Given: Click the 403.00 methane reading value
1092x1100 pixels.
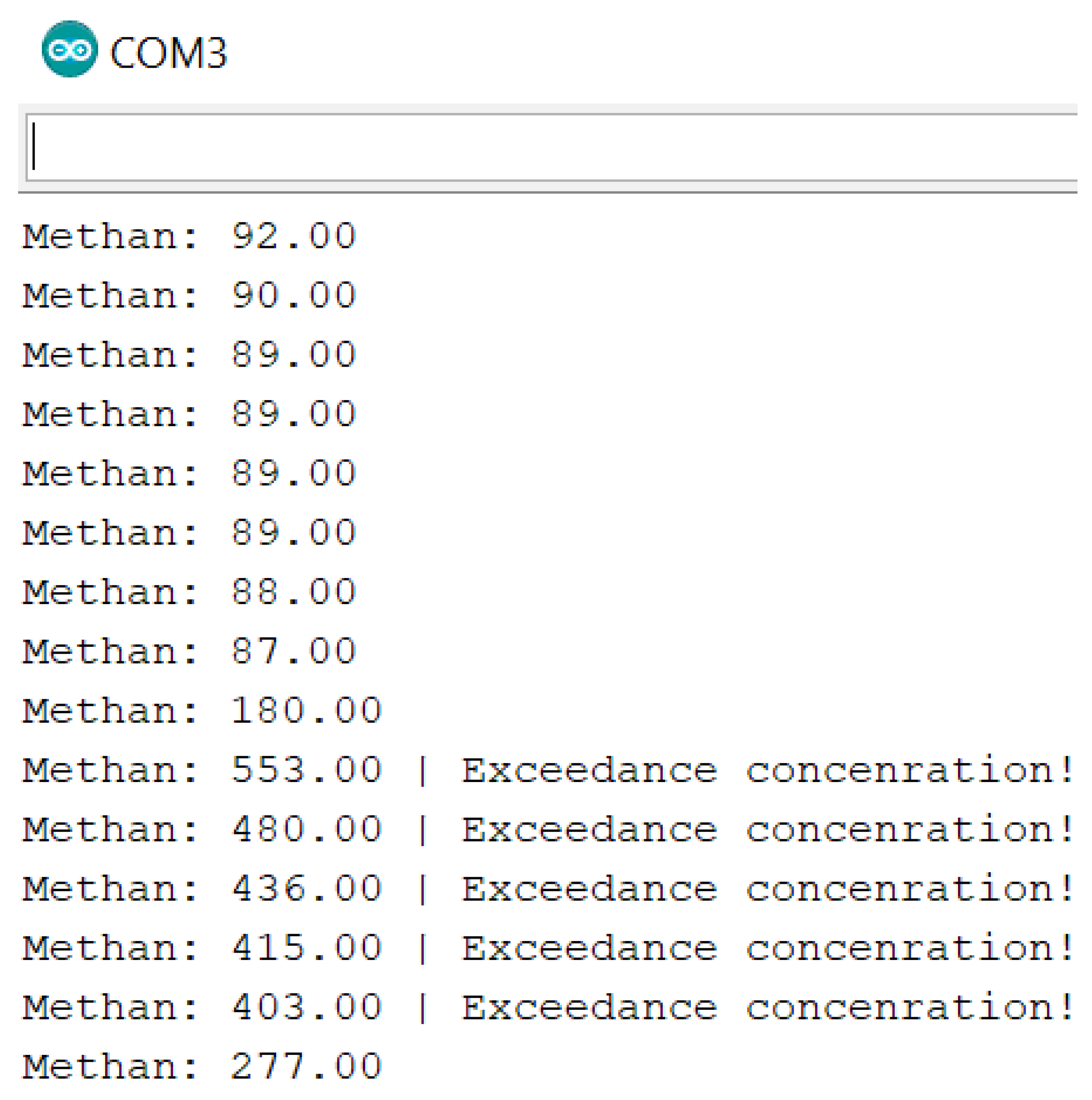Looking at the screenshot, I should click(306, 1006).
